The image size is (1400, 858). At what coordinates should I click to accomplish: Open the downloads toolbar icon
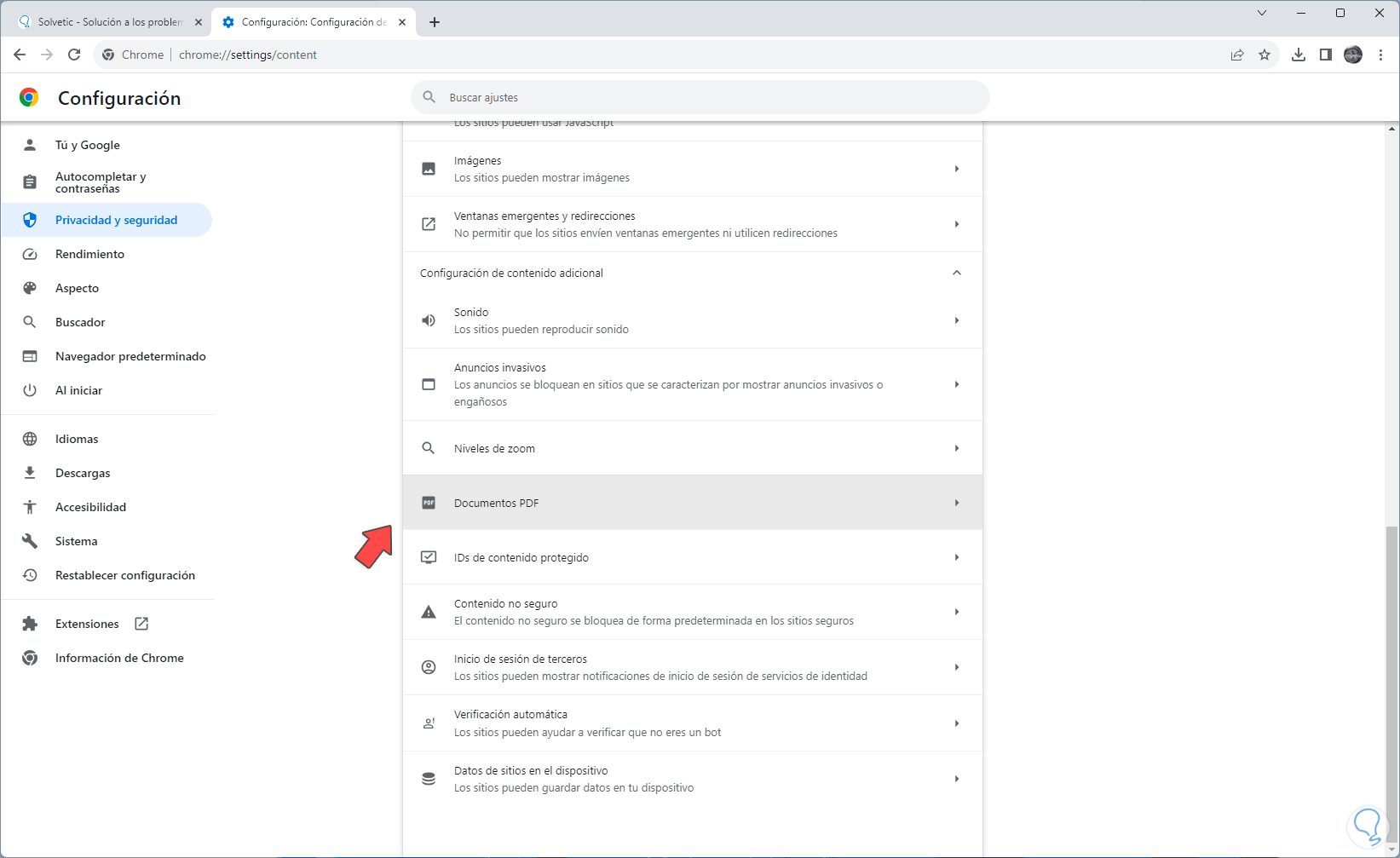coord(1299,55)
